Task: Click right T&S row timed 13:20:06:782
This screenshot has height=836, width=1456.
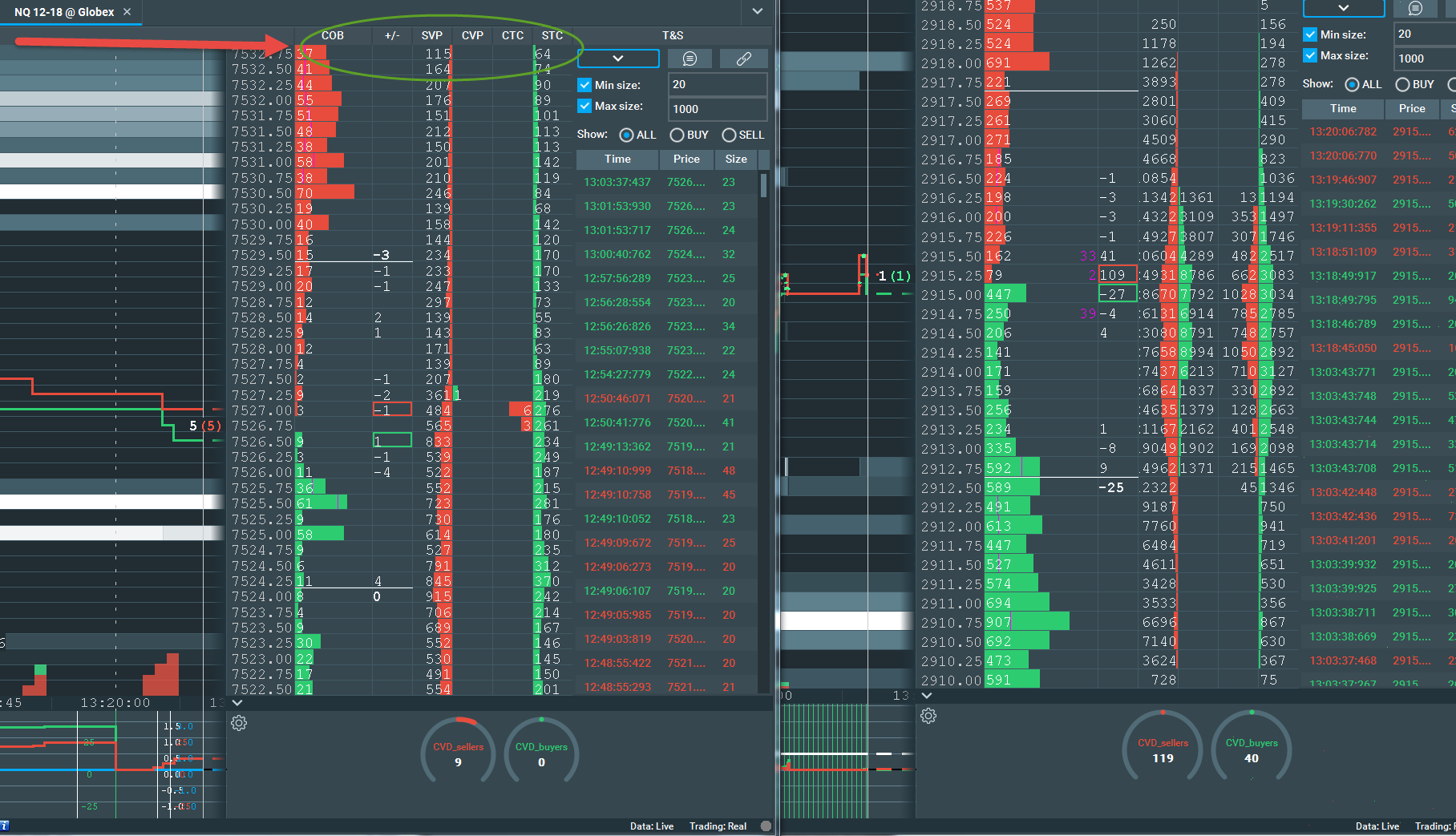Action: click(1379, 131)
